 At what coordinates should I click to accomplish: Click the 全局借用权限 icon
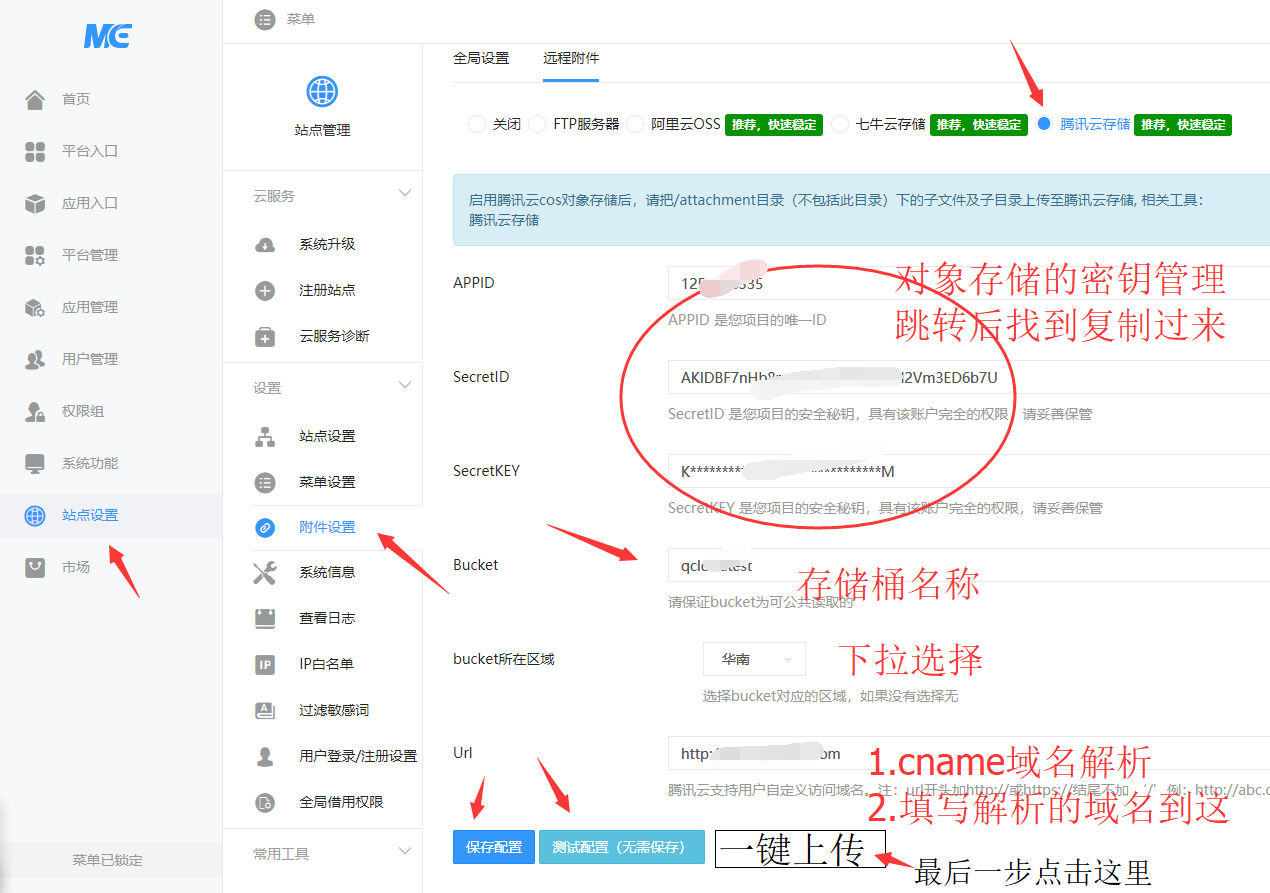point(265,802)
